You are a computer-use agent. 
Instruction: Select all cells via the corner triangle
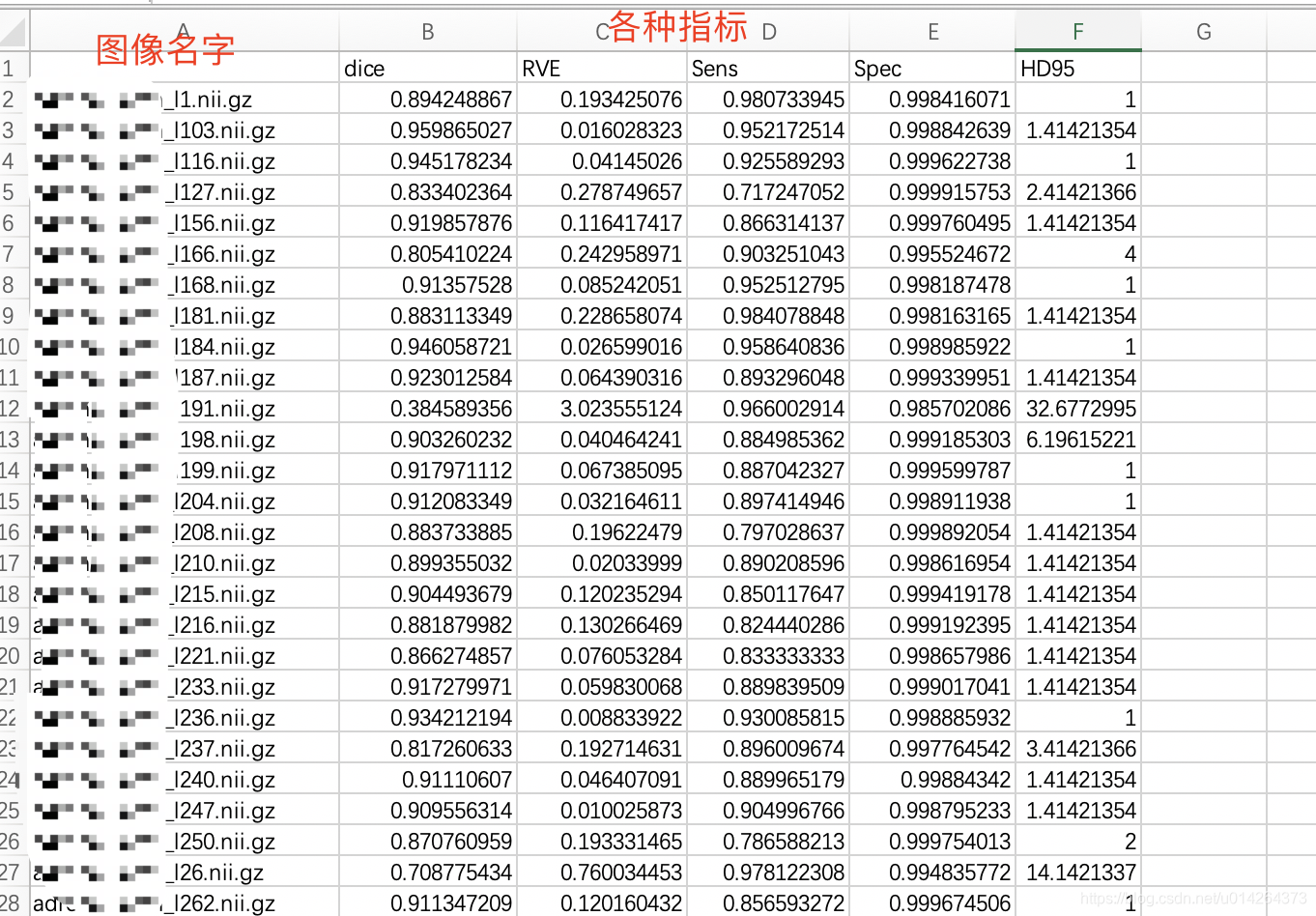click(x=14, y=33)
